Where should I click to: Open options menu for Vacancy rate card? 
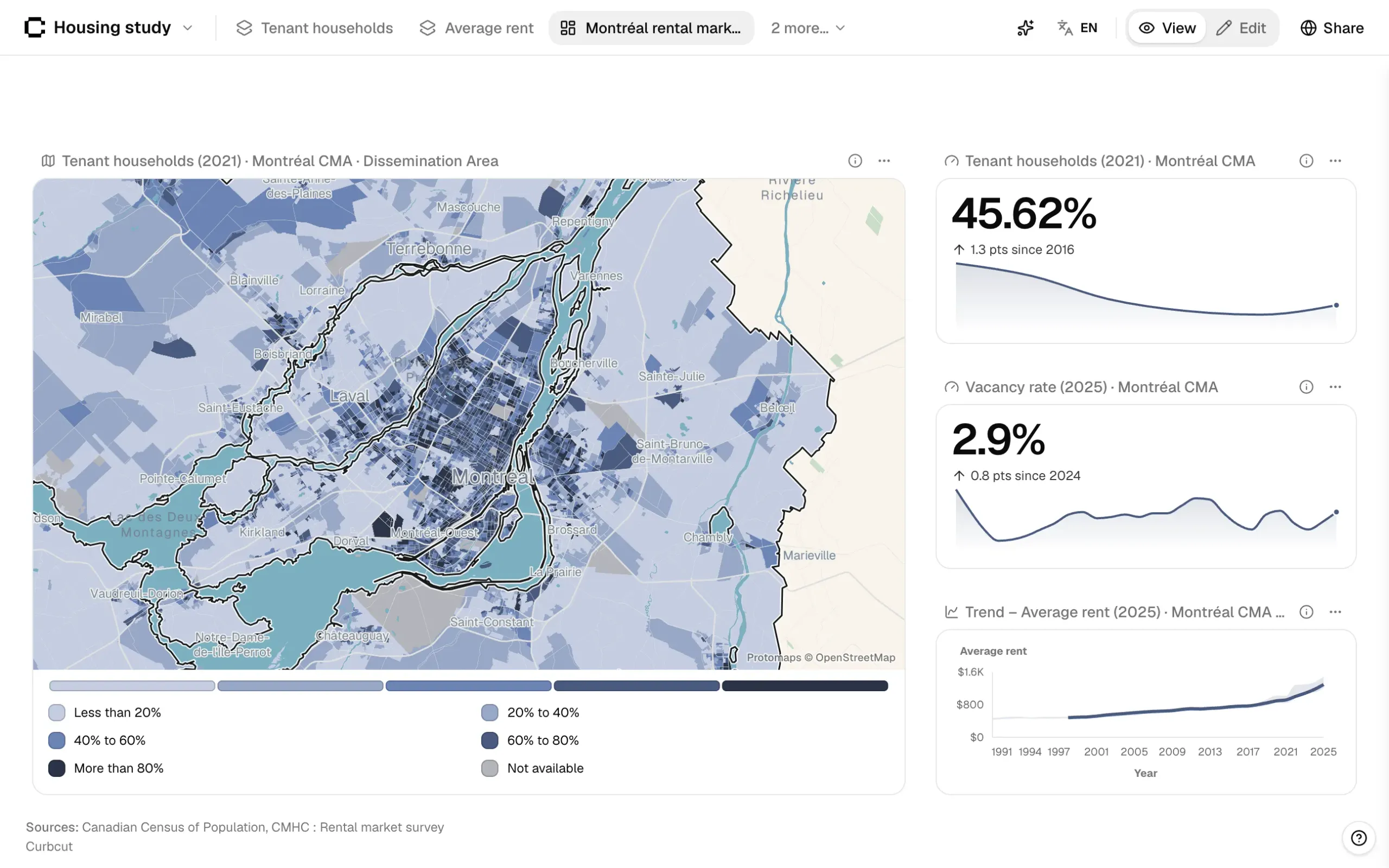click(x=1335, y=387)
